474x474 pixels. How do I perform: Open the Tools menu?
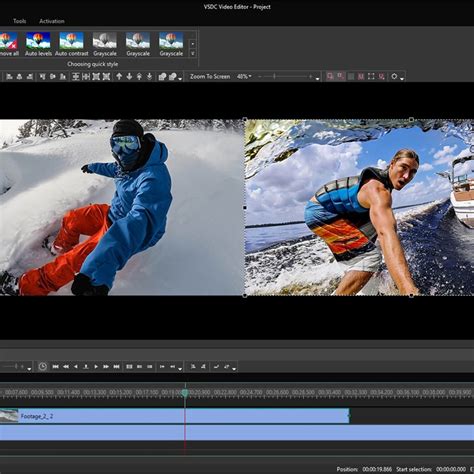(x=19, y=21)
